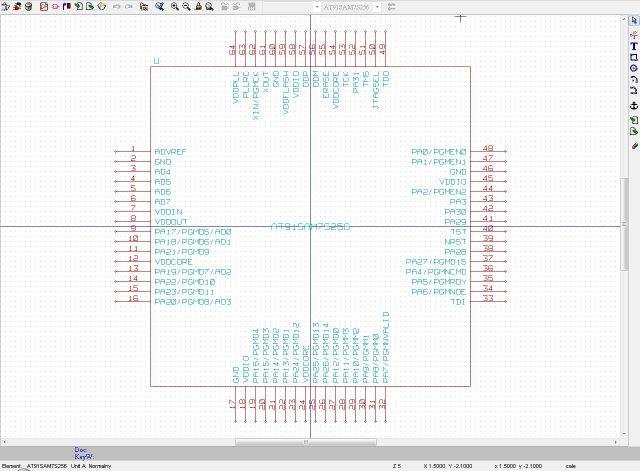Image resolution: width=640 pixels, height=471 pixels.
Task: Click the save library disk icon
Action: pyautogui.click(x=29, y=7)
